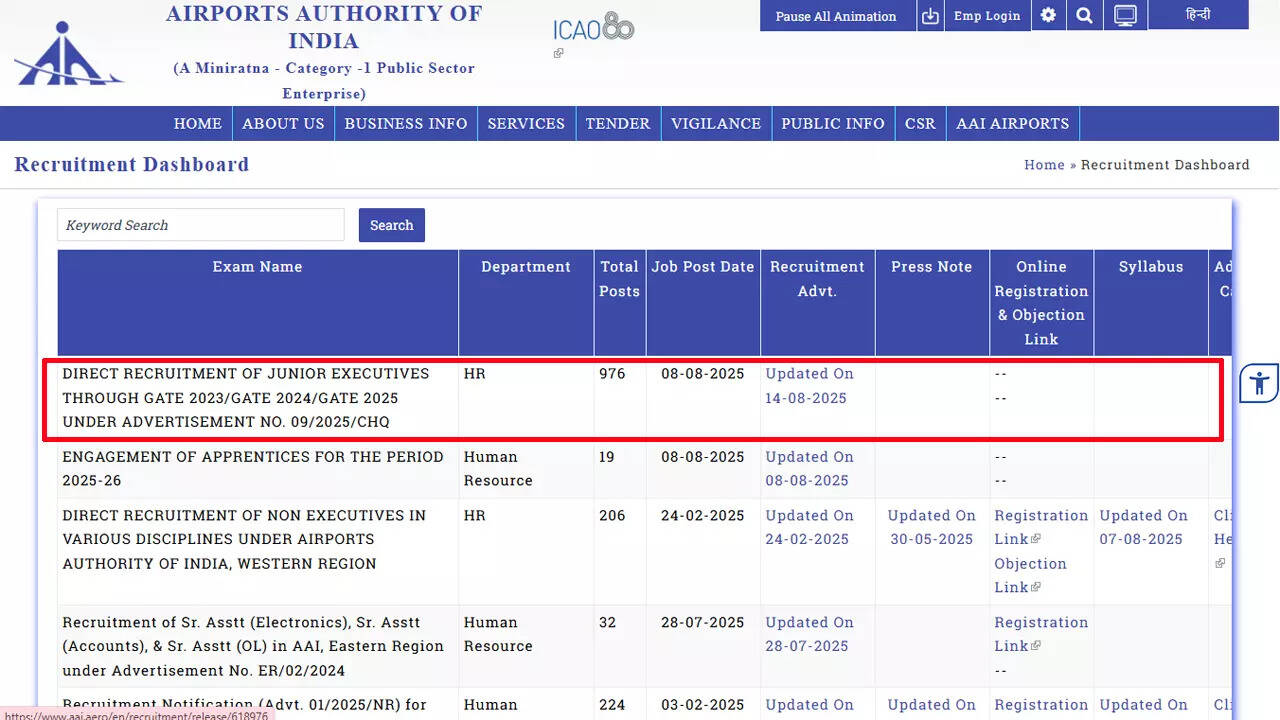Select Engagement of Apprentices 2025-26 row text
1280x720 pixels.
(253, 469)
